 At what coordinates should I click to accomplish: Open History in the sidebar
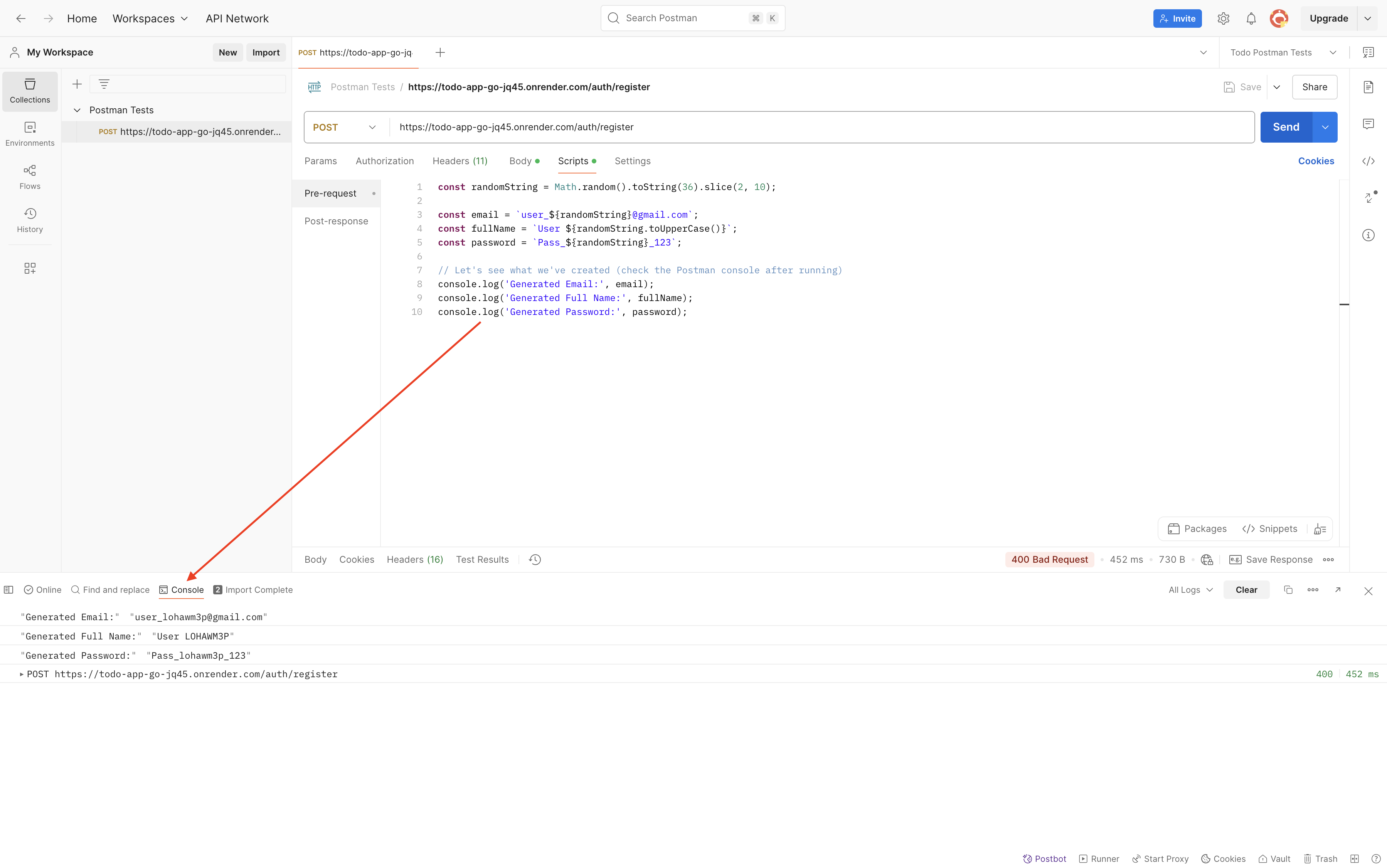point(30,220)
